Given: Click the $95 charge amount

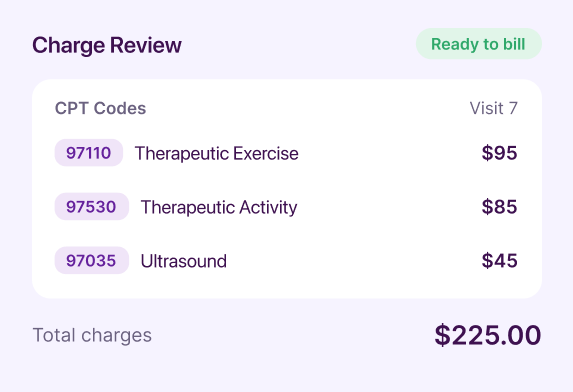Looking at the screenshot, I should click(499, 153).
